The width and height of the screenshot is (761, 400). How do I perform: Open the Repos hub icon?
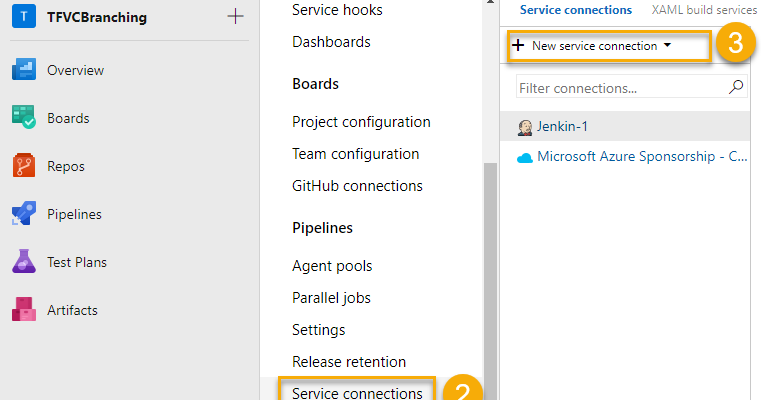(24, 166)
